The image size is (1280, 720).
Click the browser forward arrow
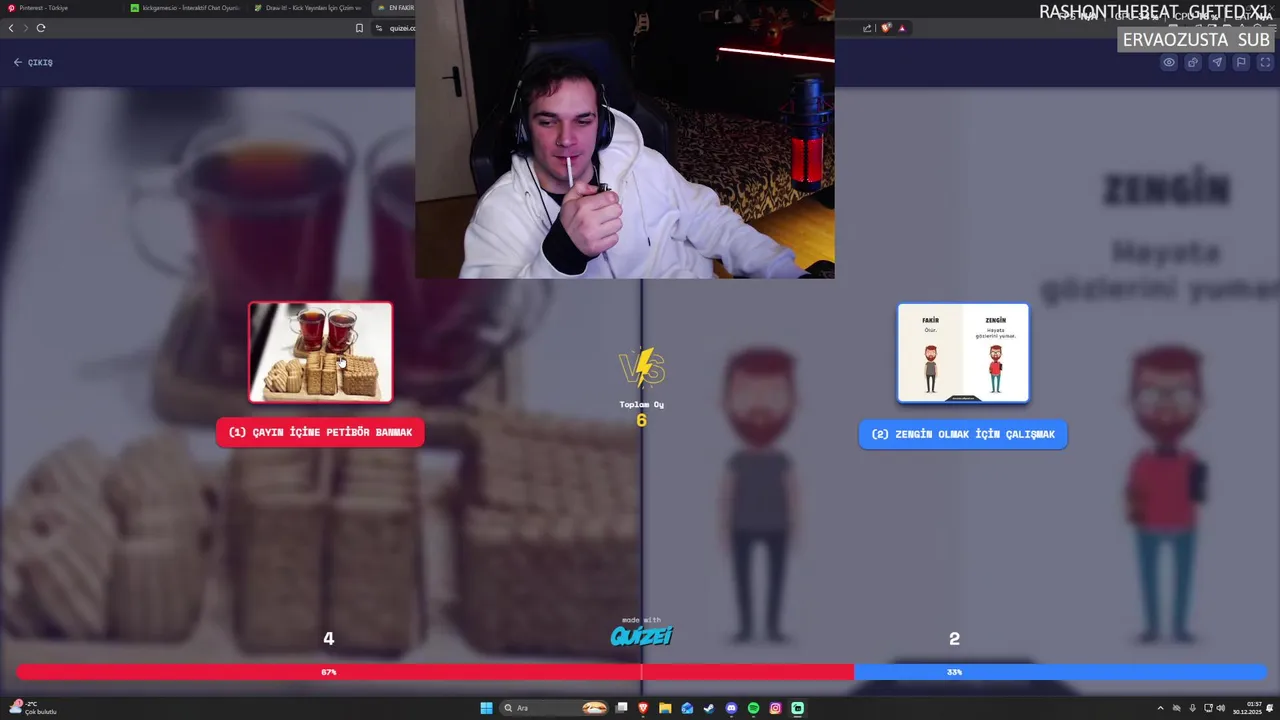26,28
